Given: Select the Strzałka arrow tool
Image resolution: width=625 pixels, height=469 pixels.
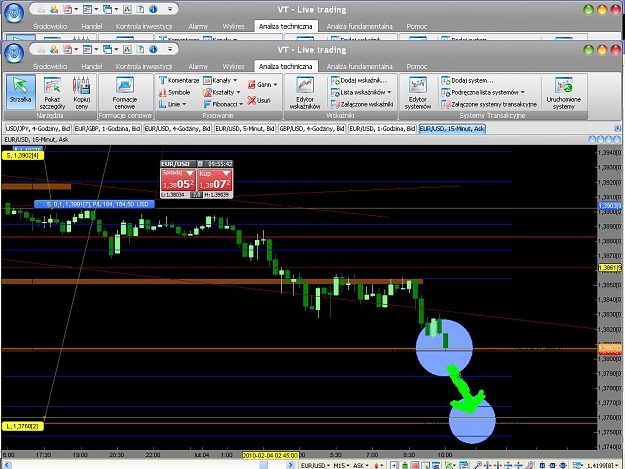Looking at the screenshot, I should click(x=20, y=92).
